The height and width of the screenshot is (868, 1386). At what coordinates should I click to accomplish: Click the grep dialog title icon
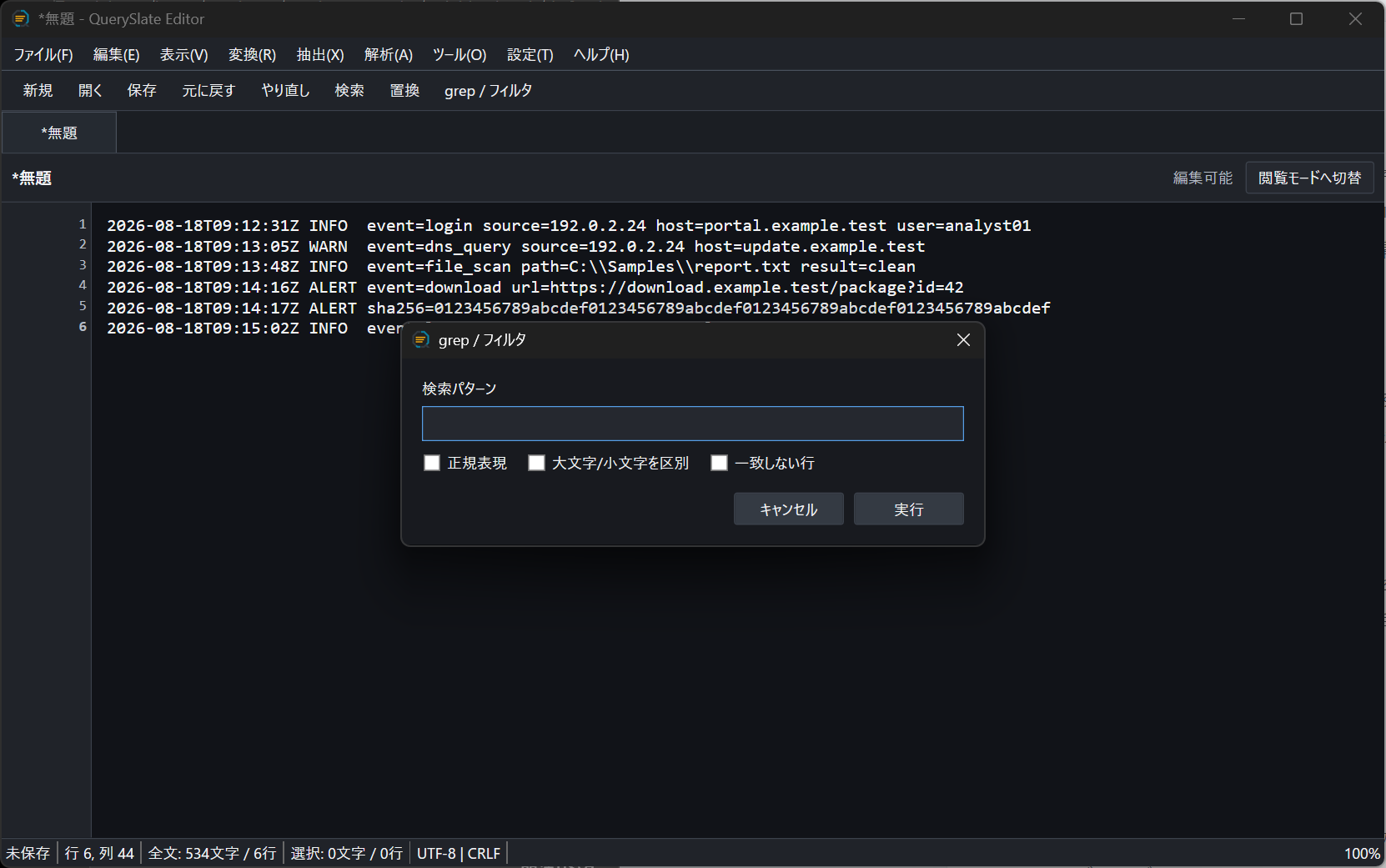pos(421,340)
